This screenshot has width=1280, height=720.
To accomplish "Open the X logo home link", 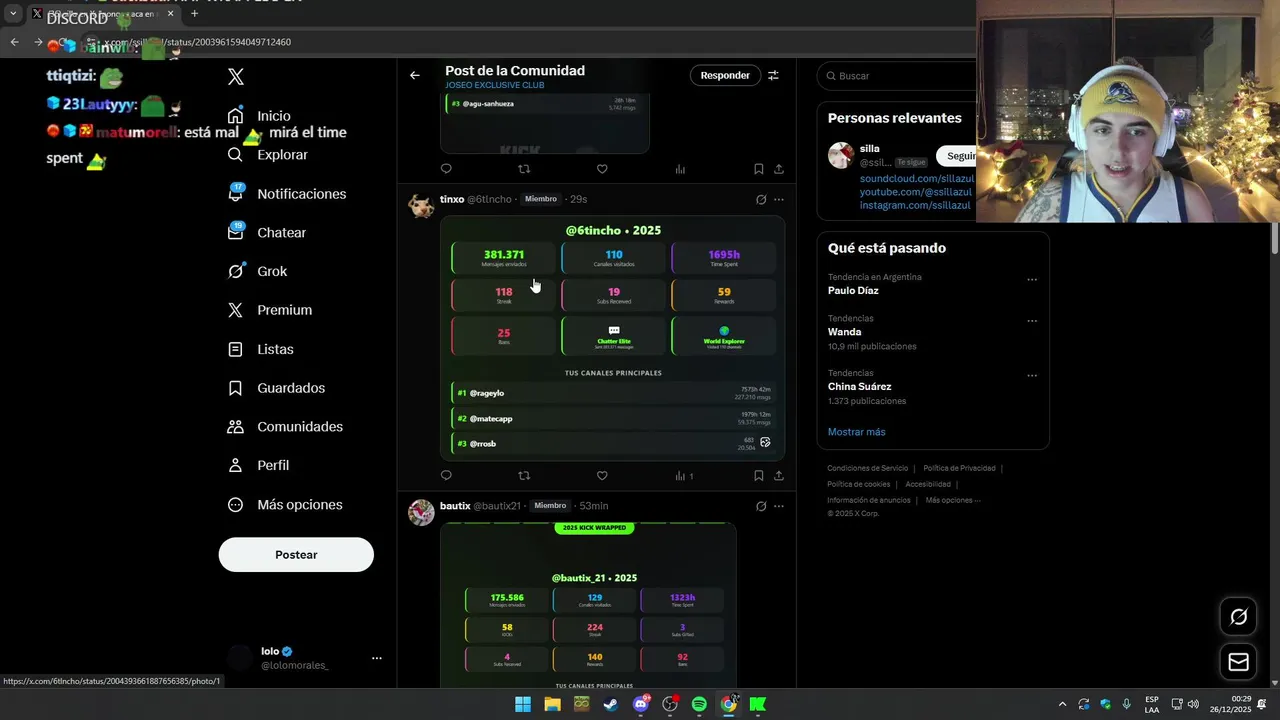I will tap(236, 77).
